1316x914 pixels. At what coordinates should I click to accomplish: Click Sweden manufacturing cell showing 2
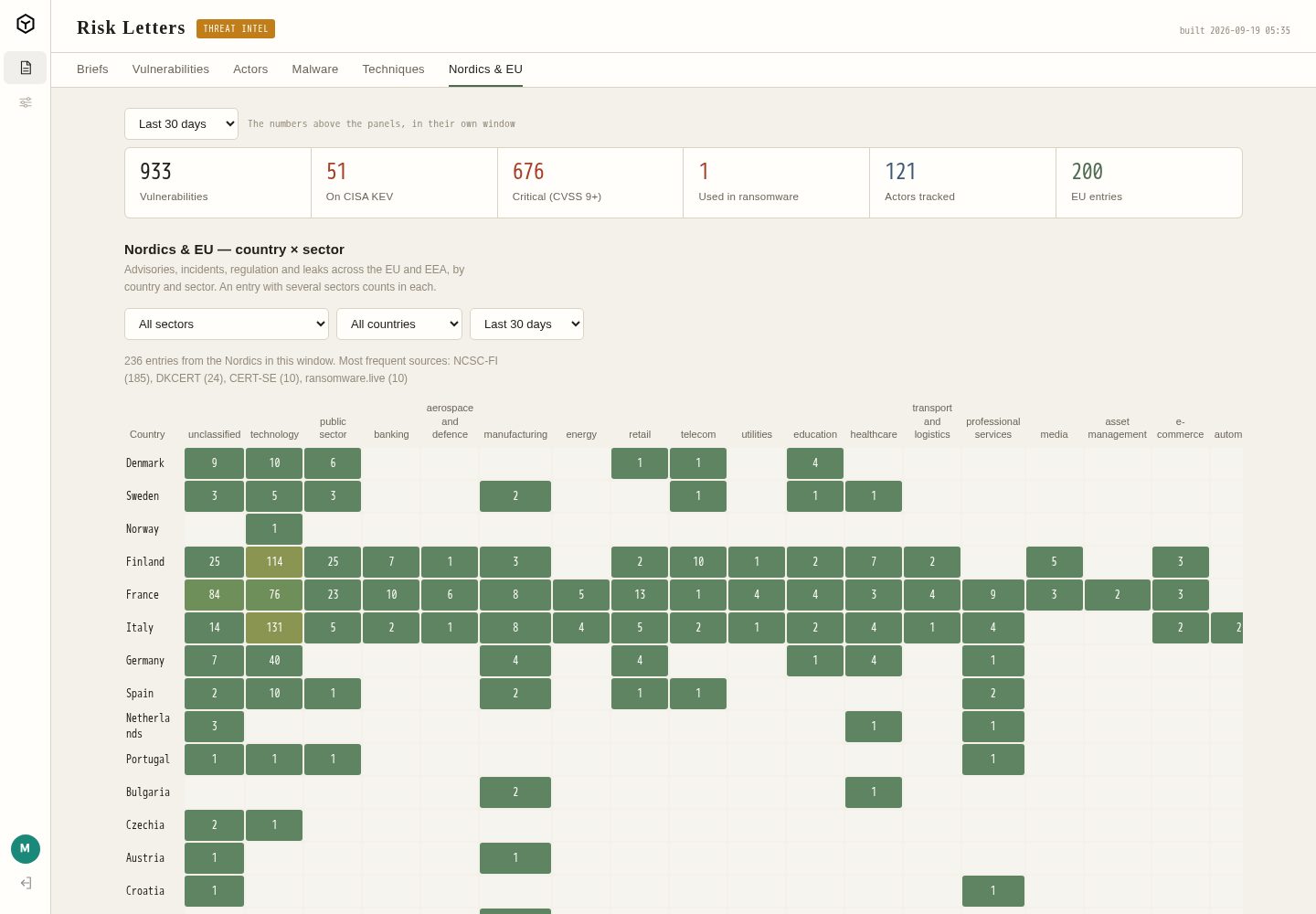pyautogui.click(x=515, y=496)
